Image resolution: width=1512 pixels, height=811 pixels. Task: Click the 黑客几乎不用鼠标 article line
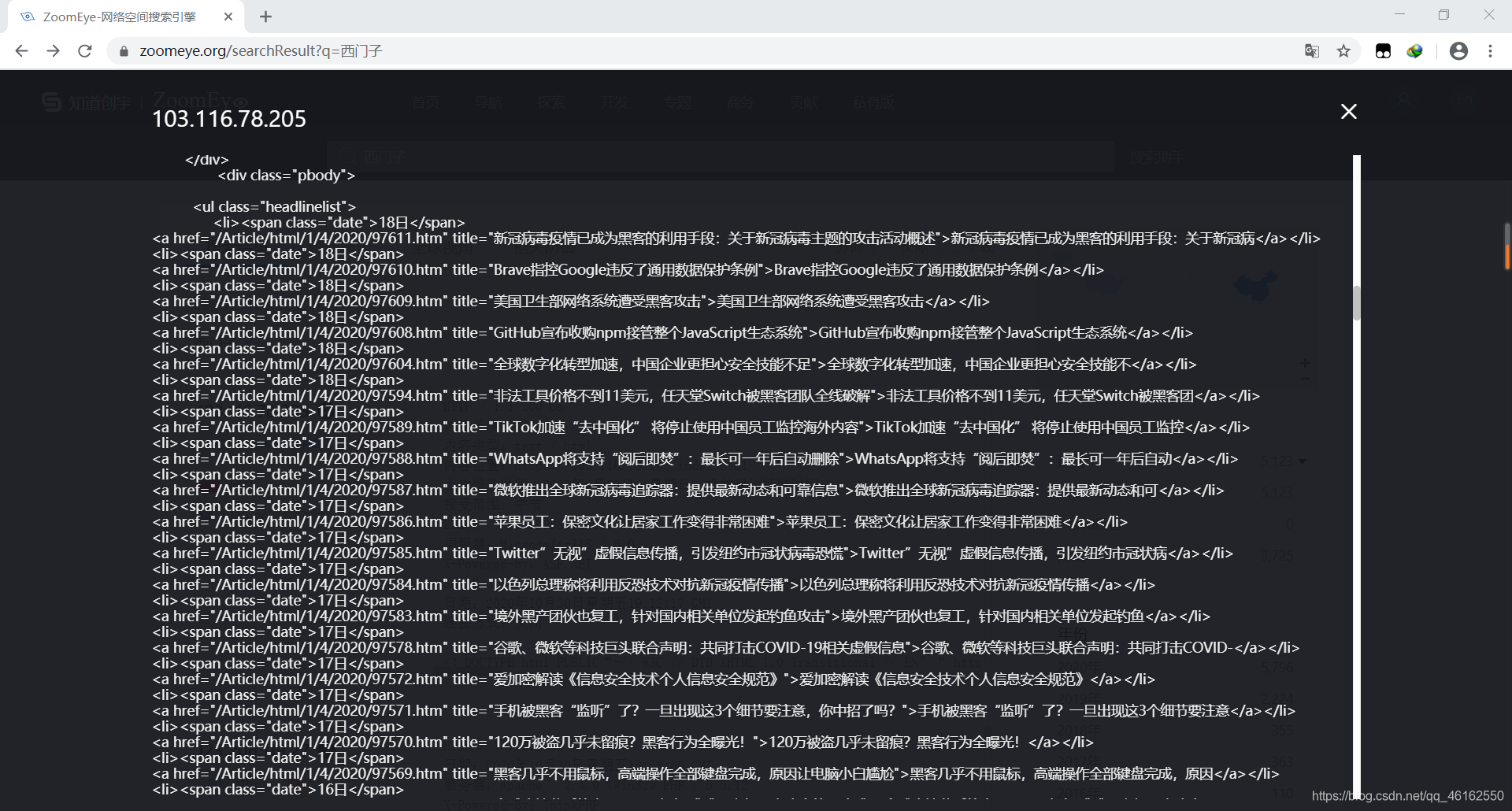point(716,774)
